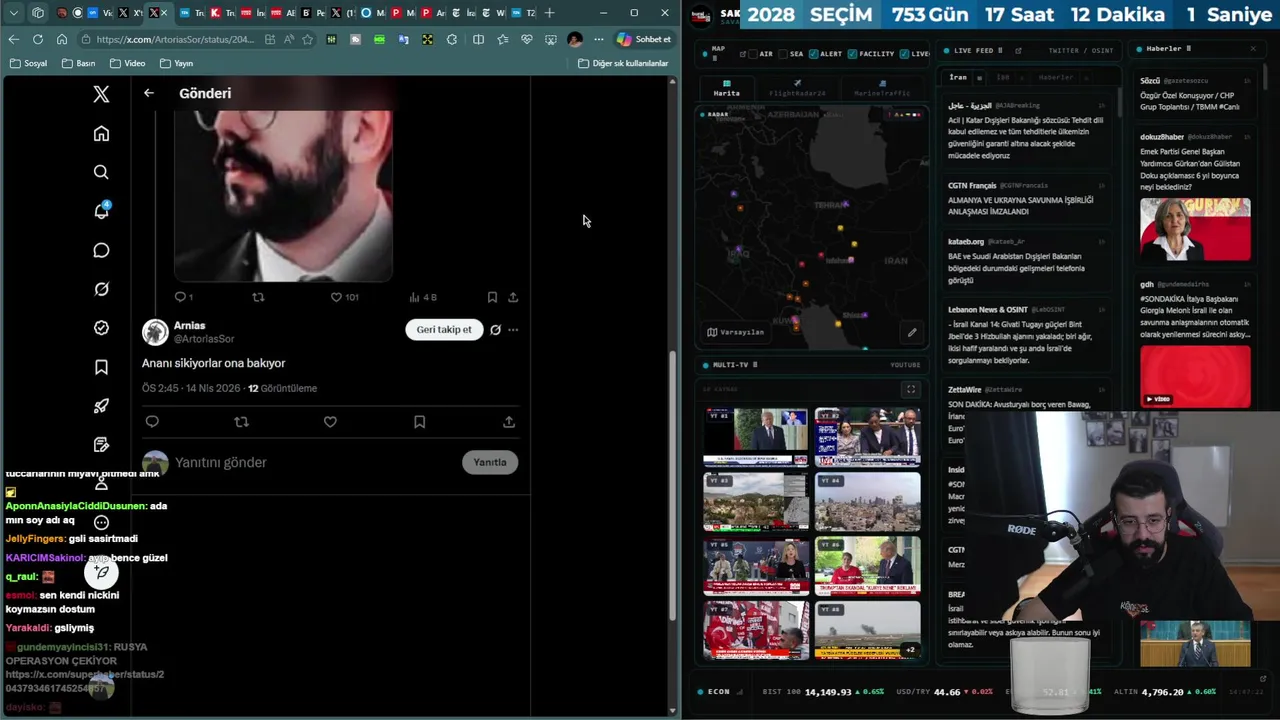Bookmark the quoted post with 101 likes
1280x720 pixels.
pos(492,297)
